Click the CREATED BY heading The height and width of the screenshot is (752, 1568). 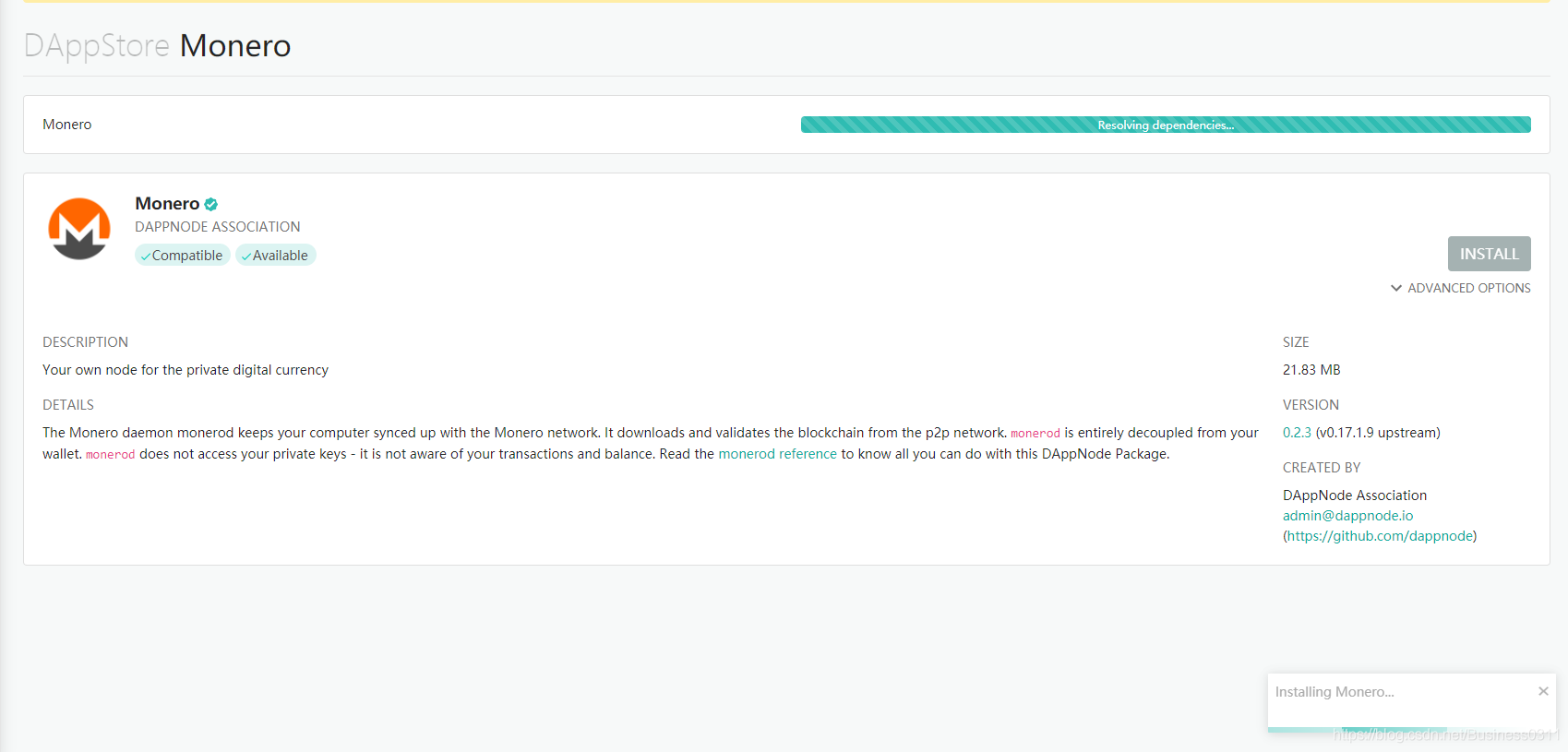point(1322,468)
